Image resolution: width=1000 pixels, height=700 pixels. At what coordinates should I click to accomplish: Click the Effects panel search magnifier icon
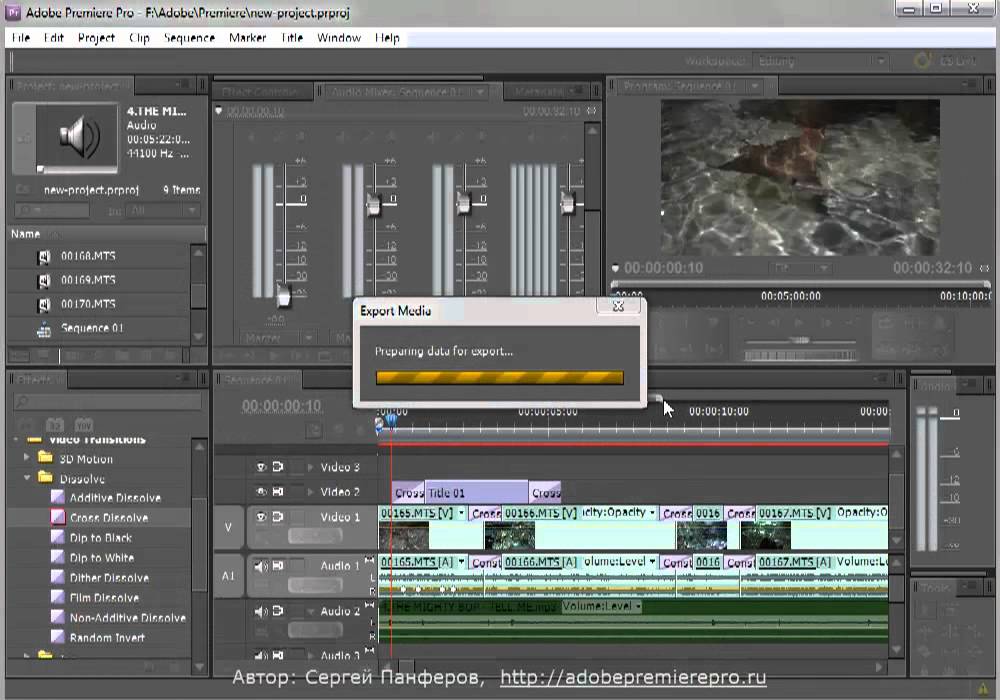[23, 402]
